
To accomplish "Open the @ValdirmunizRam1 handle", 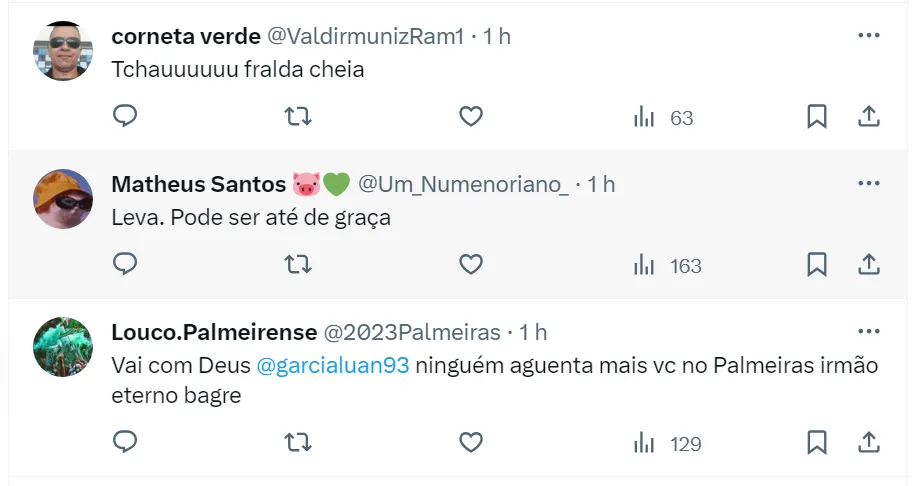I will [x=365, y=36].
